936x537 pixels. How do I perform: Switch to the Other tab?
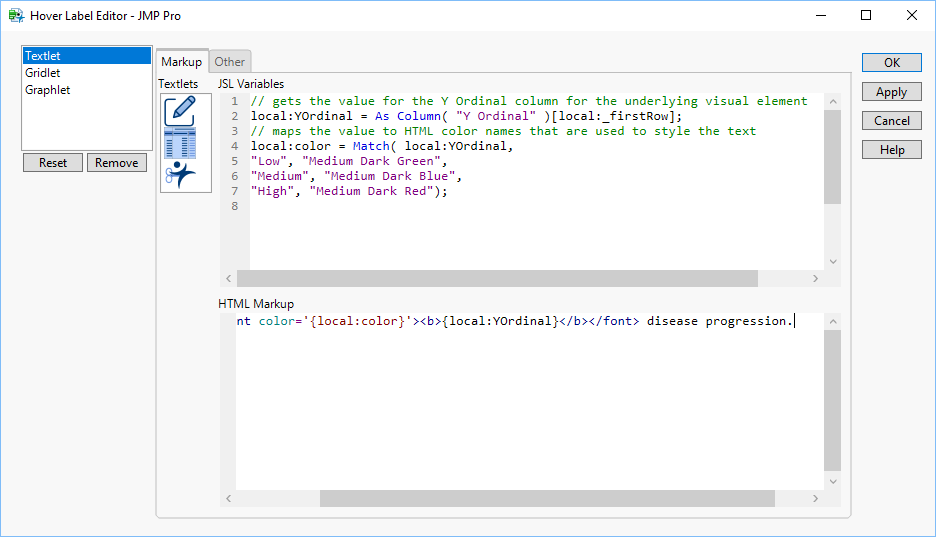coord(229,62)
